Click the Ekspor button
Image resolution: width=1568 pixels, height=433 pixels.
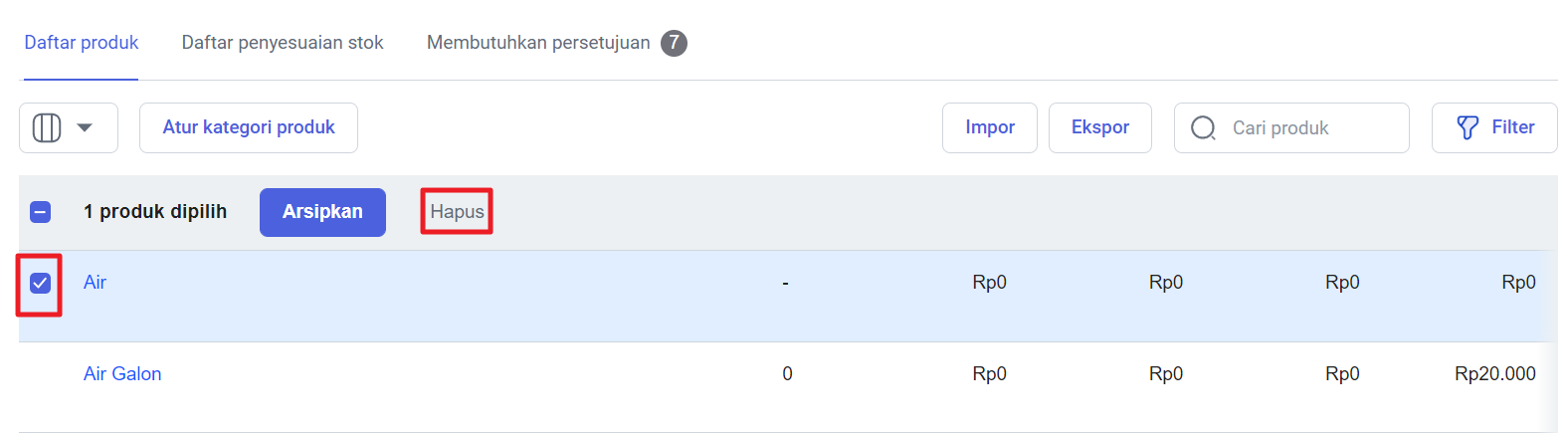[1100, 127]
